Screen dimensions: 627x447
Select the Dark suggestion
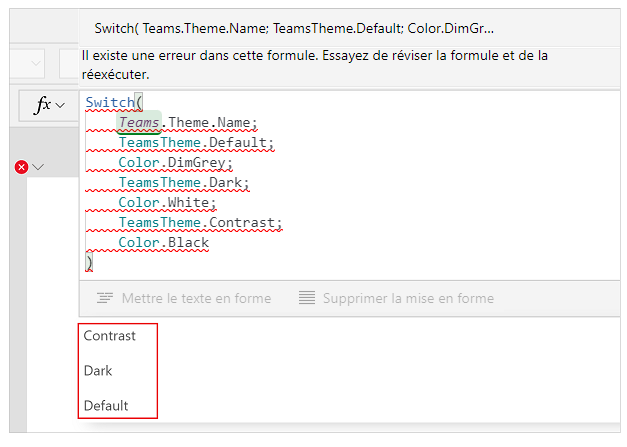point(98,371)
